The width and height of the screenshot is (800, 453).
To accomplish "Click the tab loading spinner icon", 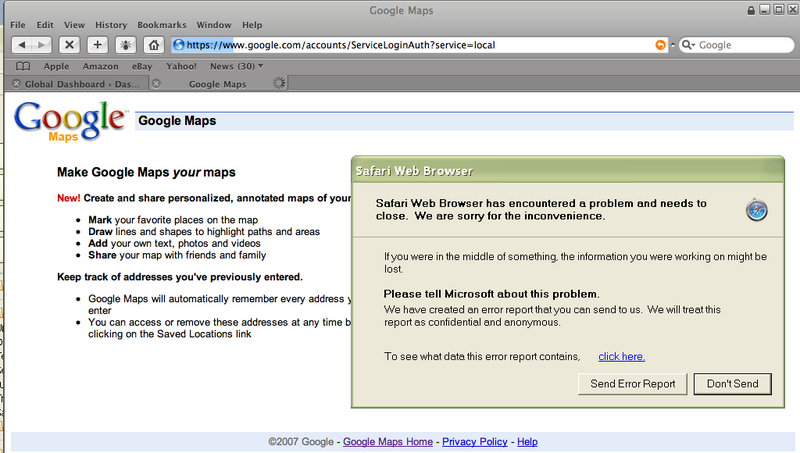I will tap(279, 83).
